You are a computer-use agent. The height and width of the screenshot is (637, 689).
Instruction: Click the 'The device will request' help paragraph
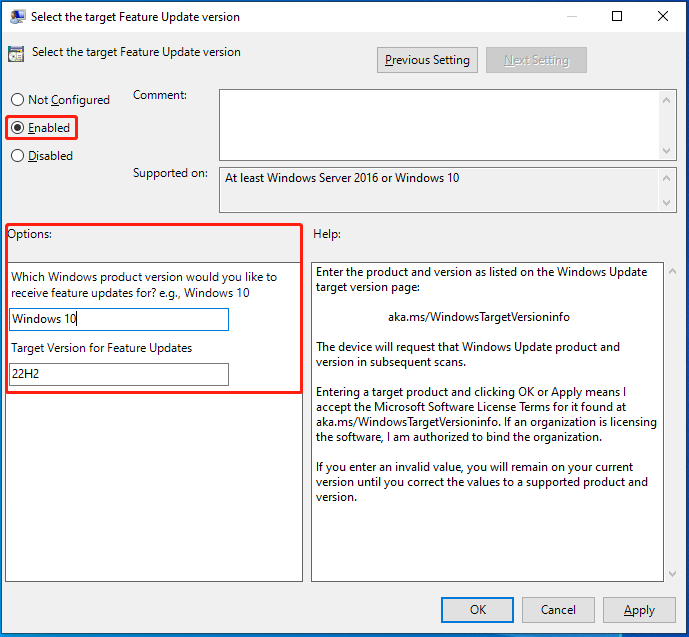[468, 355]
